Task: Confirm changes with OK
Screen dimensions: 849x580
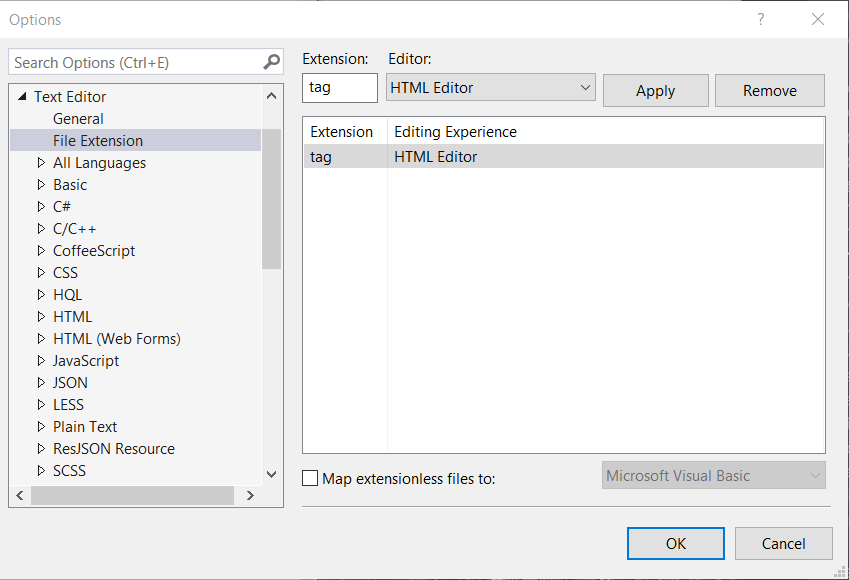Action: 675,543
